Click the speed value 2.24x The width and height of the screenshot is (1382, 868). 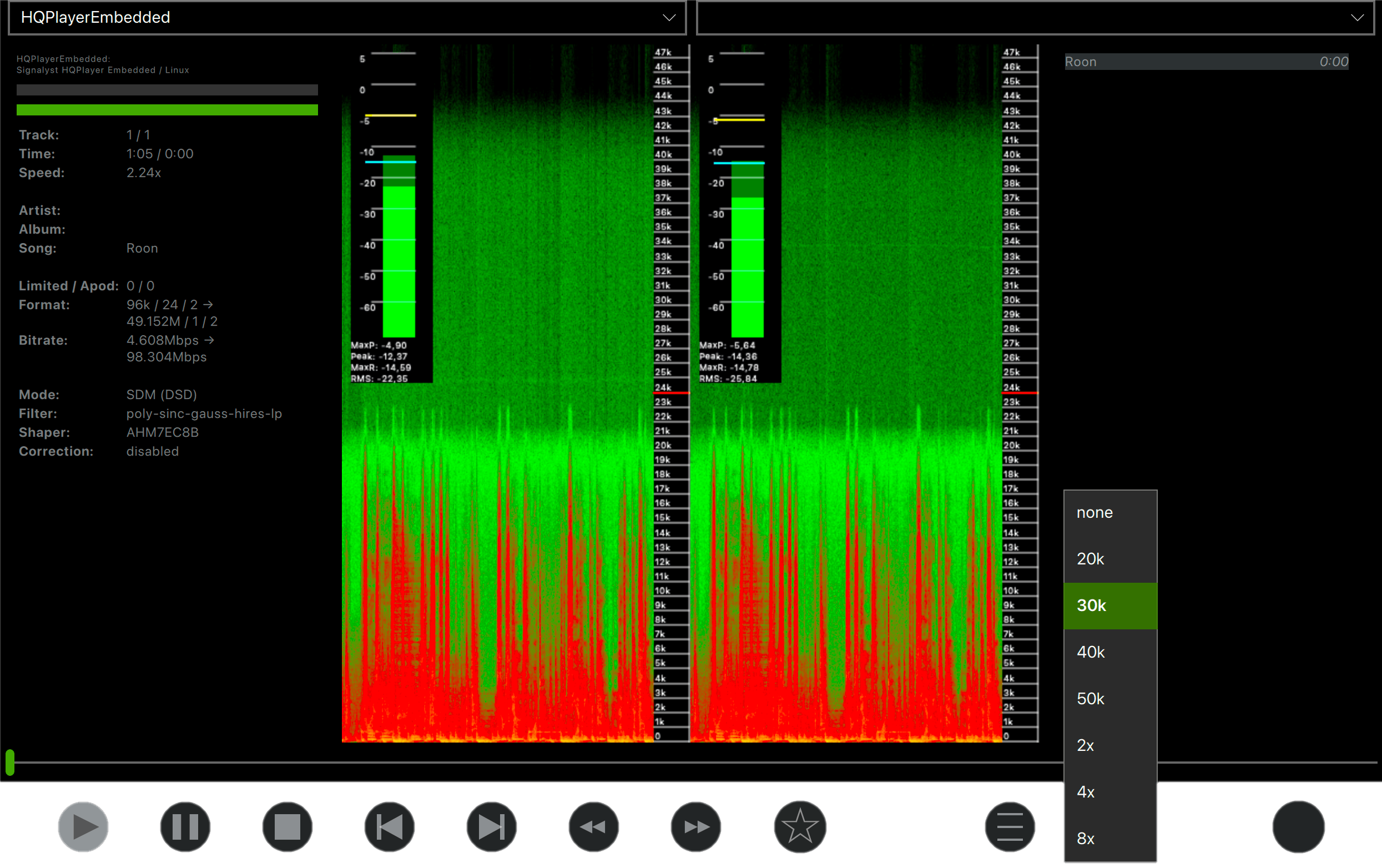pyautogui.click(x=144, y=173)
